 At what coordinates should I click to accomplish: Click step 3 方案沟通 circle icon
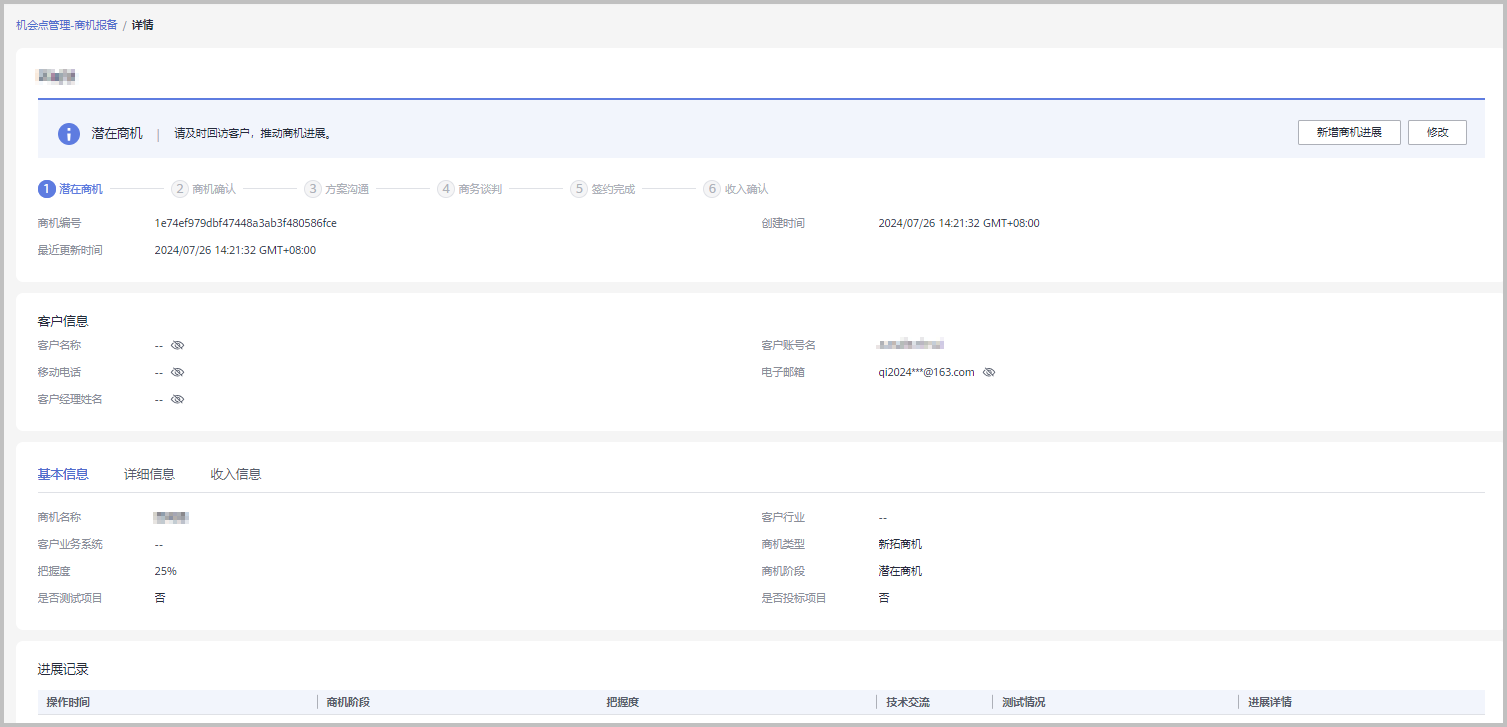pos(312,189)
